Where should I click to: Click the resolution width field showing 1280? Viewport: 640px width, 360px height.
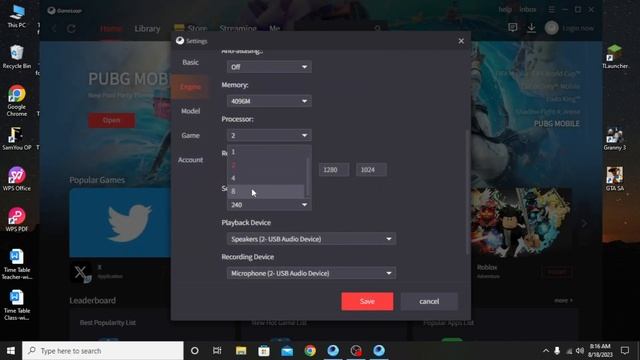[x=334, y=170]
